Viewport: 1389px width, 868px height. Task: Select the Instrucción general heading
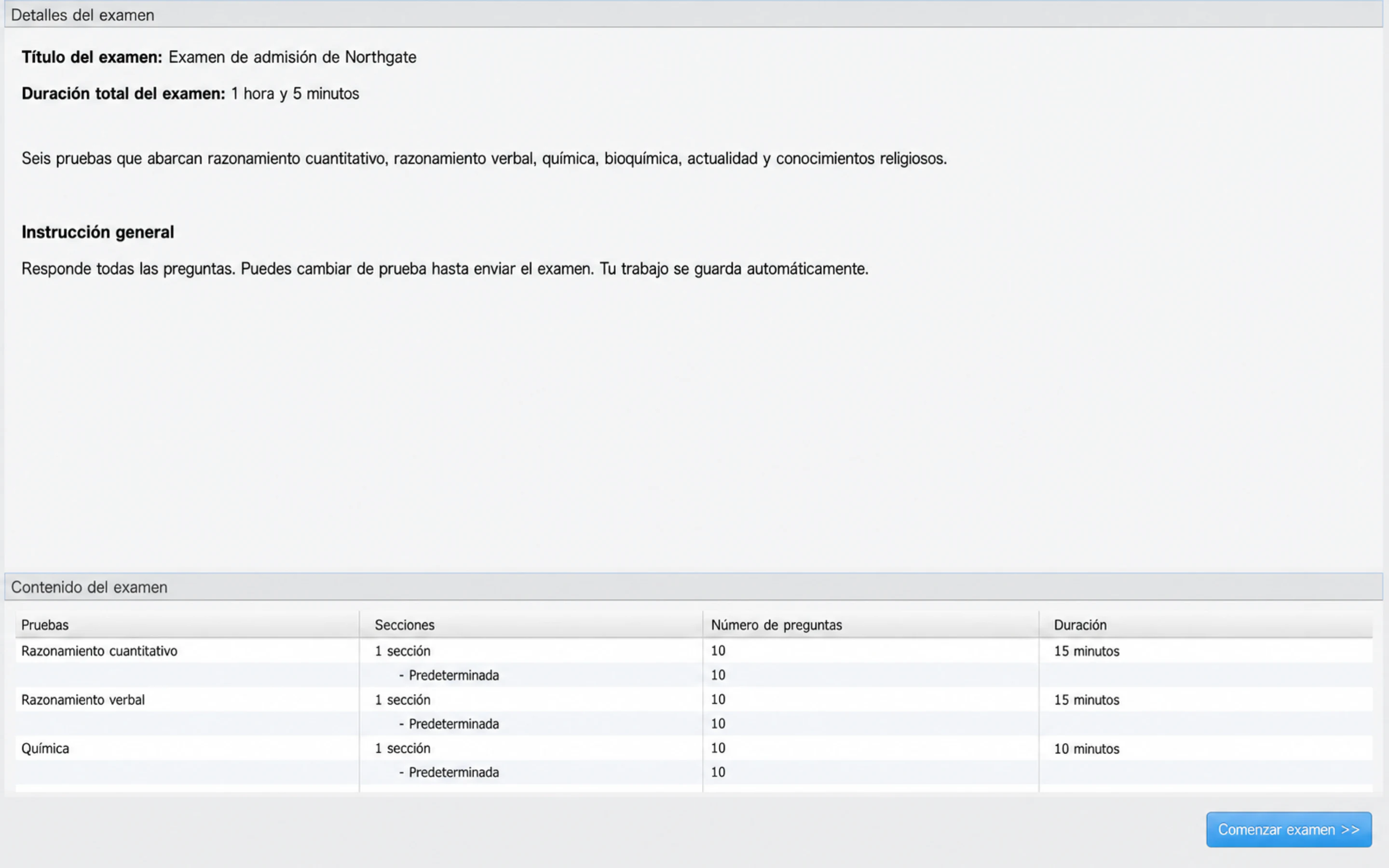point(97,232)
